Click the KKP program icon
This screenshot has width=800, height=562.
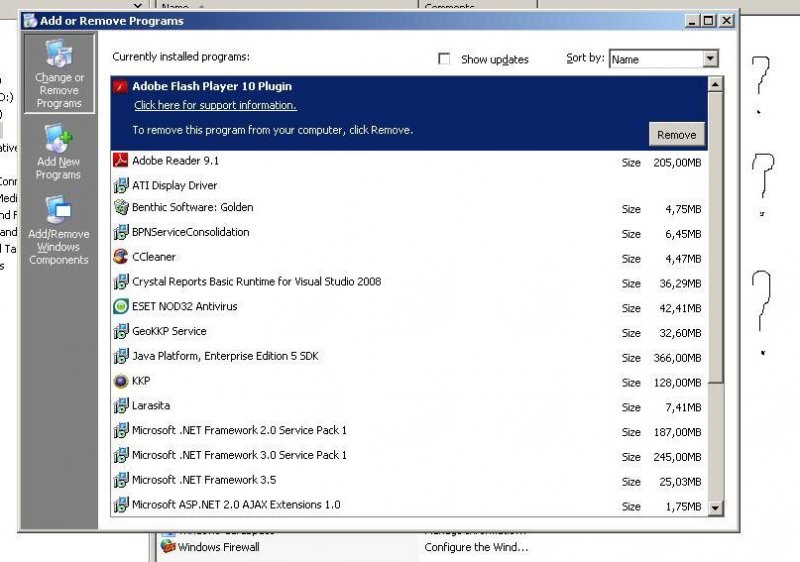tap(120, 381)
